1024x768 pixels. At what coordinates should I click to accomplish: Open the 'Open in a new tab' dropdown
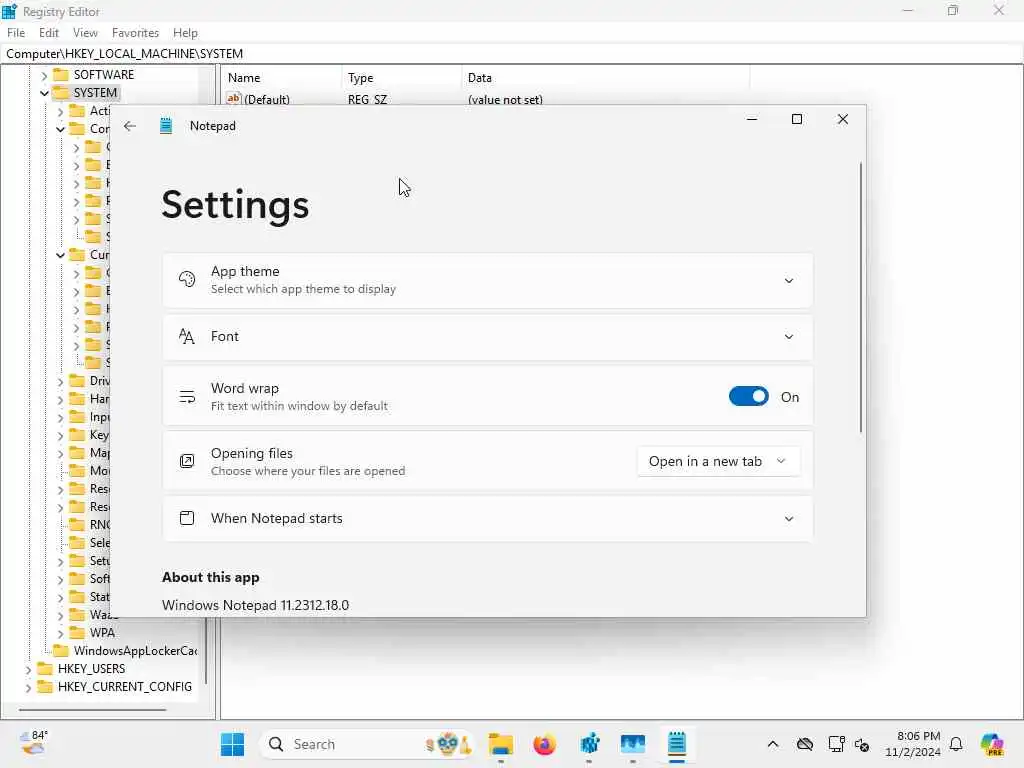tap(718, 461)
